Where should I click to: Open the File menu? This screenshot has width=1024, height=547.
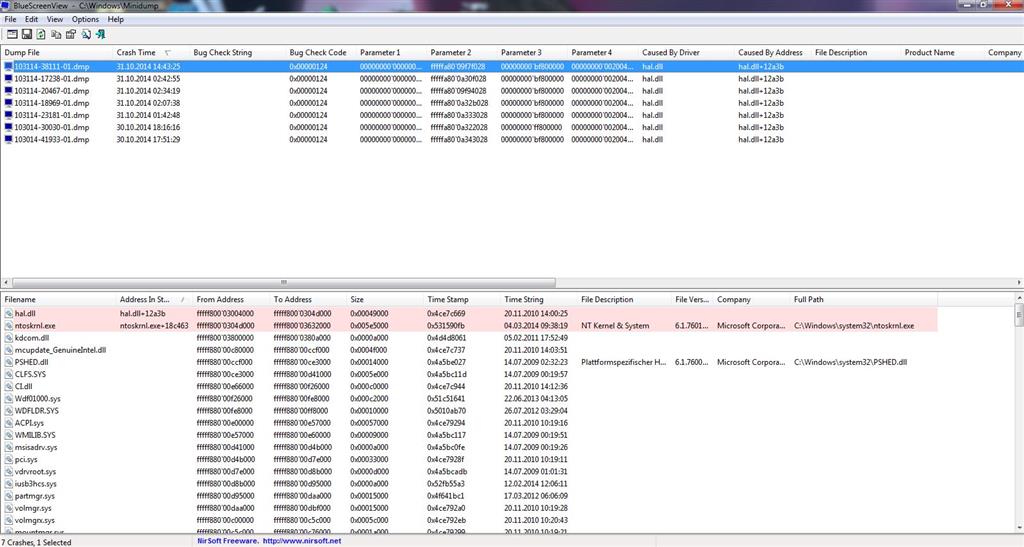tap(10, 20)
